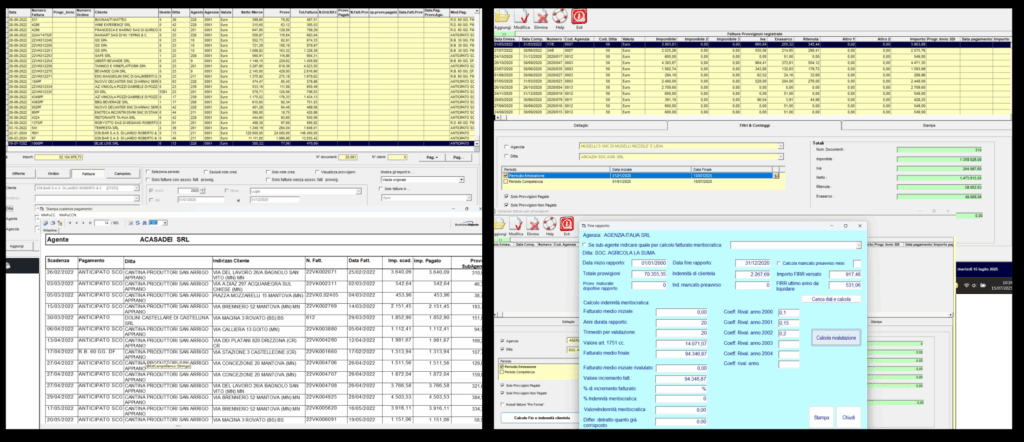The height and width of the screenshot is (442, 1024).
Task: Click Anno year stepper field showing 2025
Action: [x=191, y=190]
